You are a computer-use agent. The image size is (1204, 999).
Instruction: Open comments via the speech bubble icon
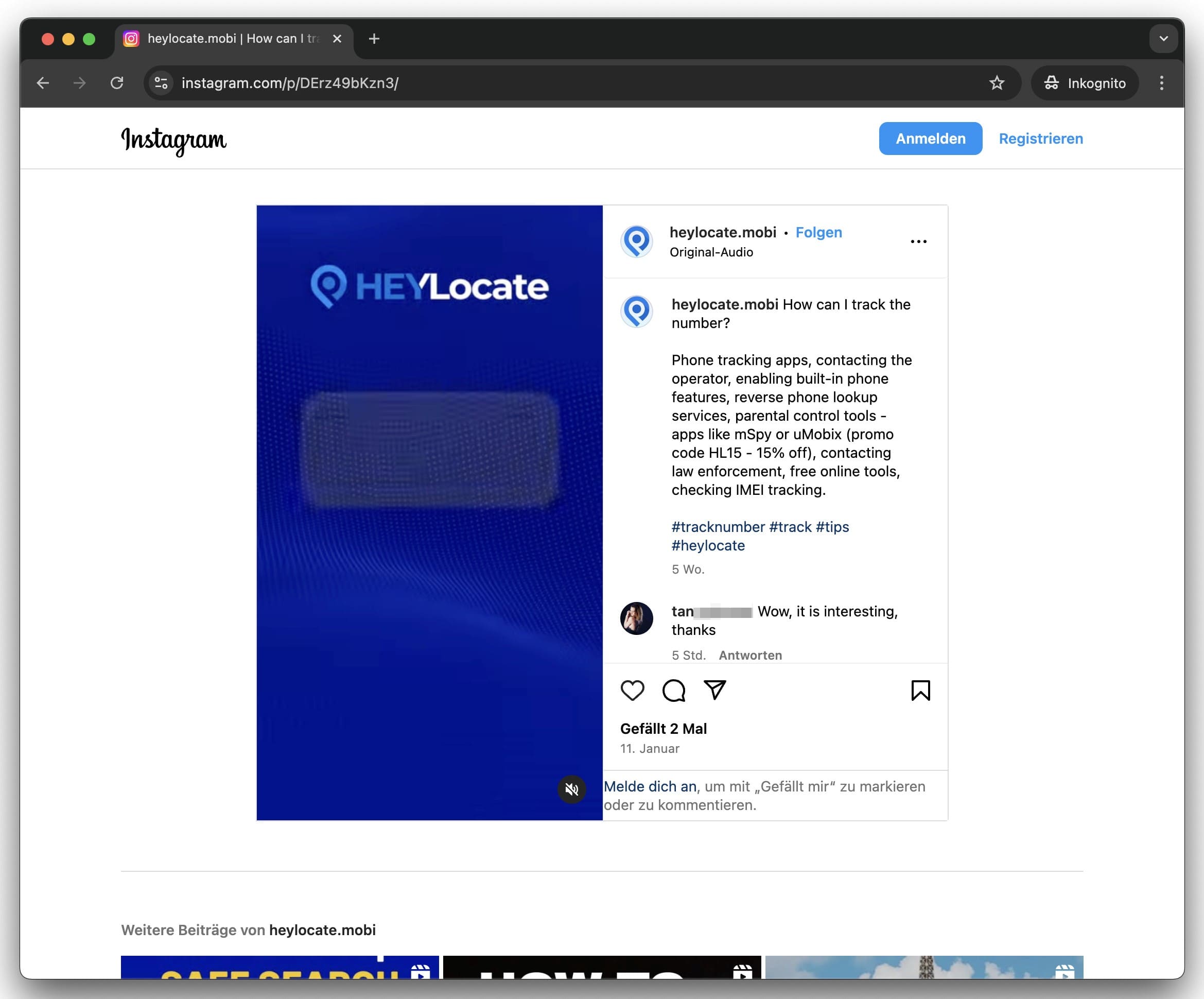[x=674, y=691]
